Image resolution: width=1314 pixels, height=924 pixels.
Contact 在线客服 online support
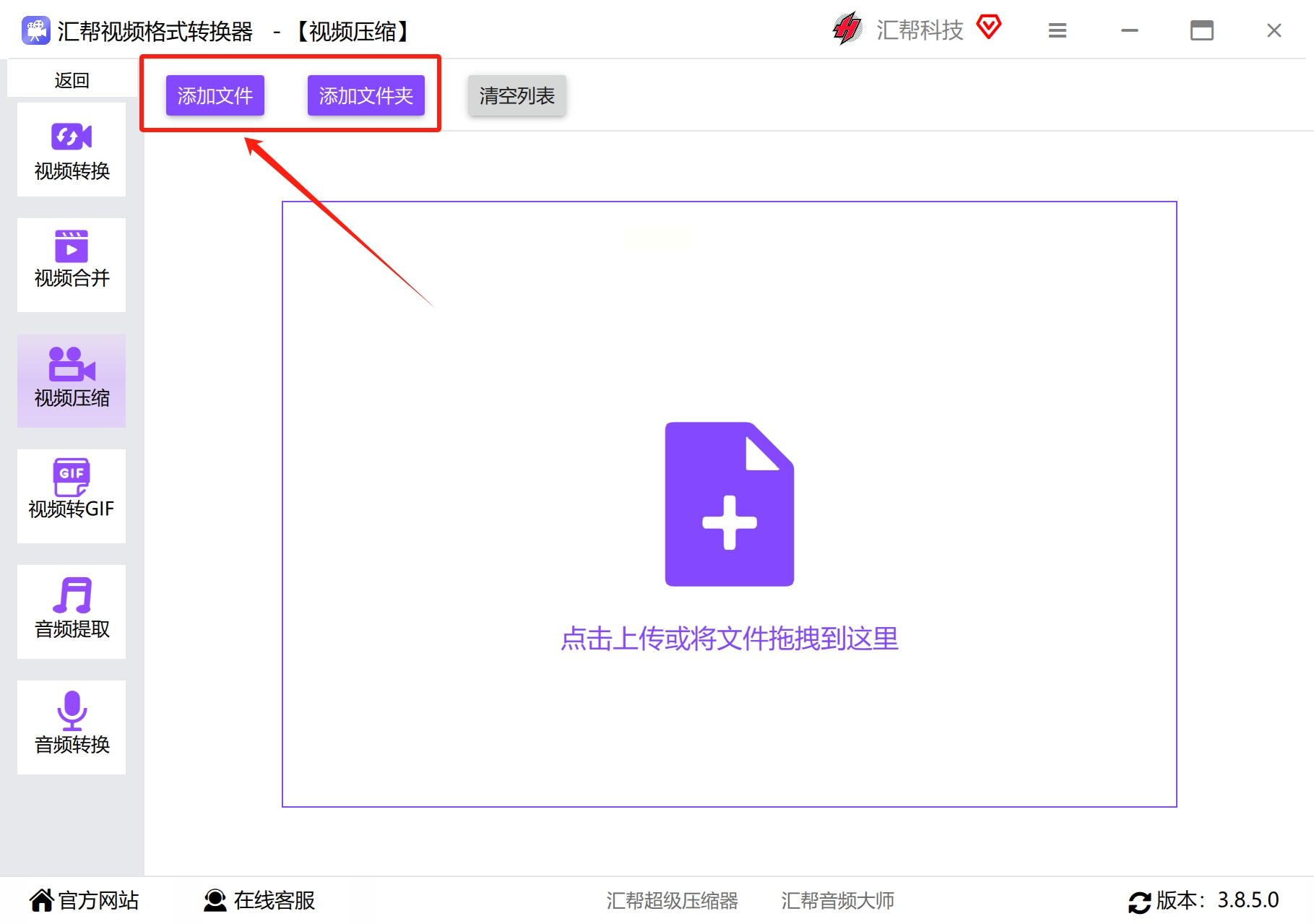259,900
